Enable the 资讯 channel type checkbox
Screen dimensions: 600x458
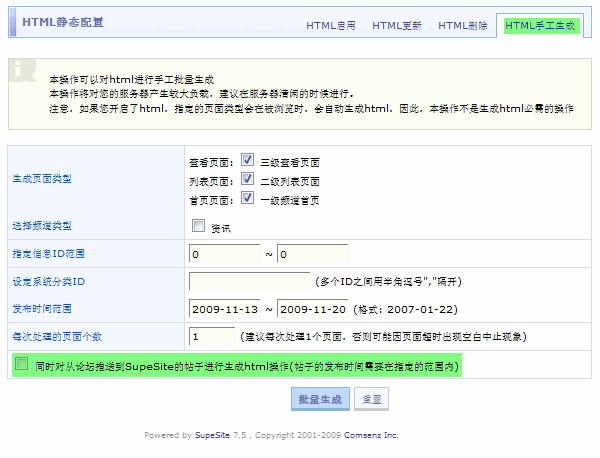pos(198,226)
